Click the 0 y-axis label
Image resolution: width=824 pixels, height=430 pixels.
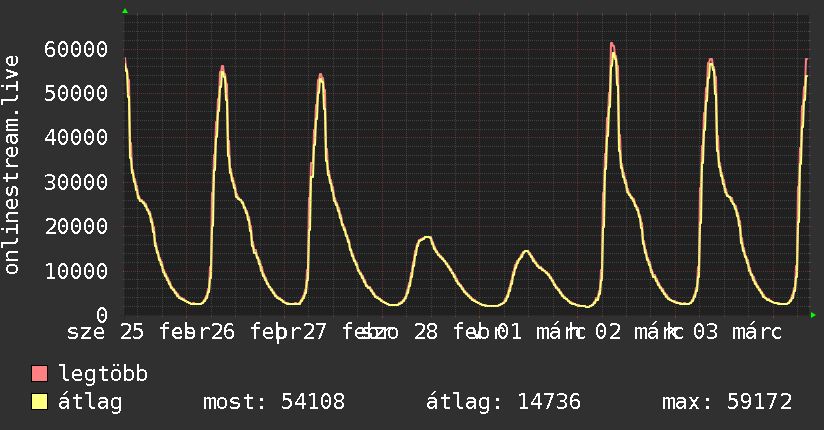[x=102, y=315]
